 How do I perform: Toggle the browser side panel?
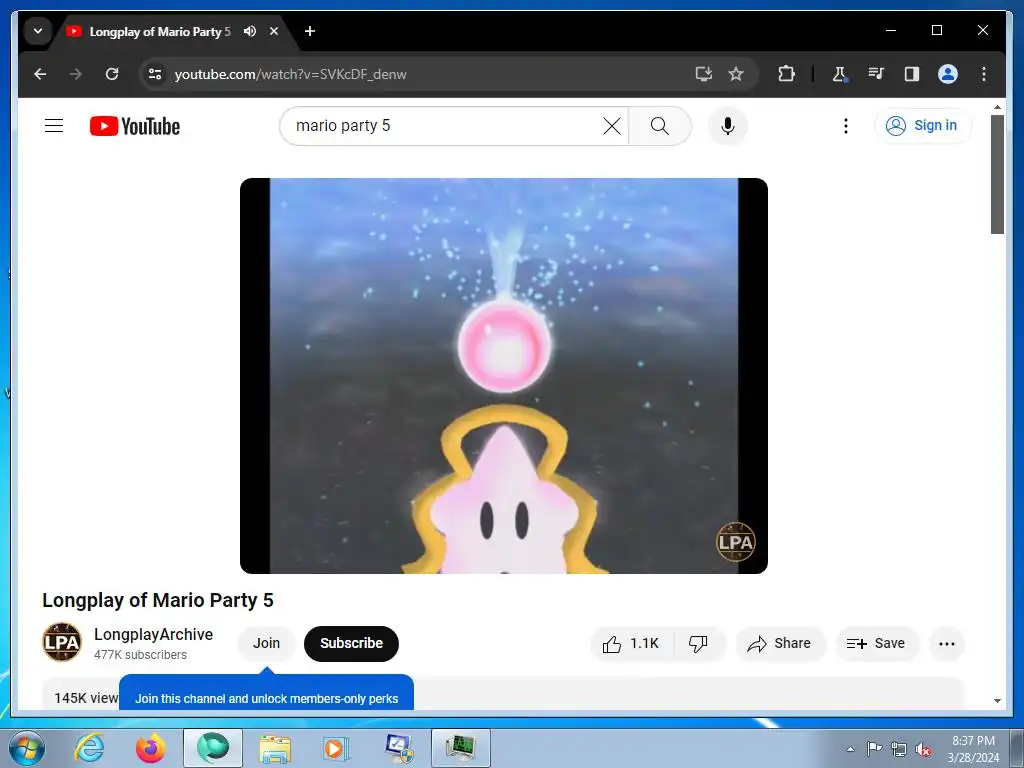point(912,74)
